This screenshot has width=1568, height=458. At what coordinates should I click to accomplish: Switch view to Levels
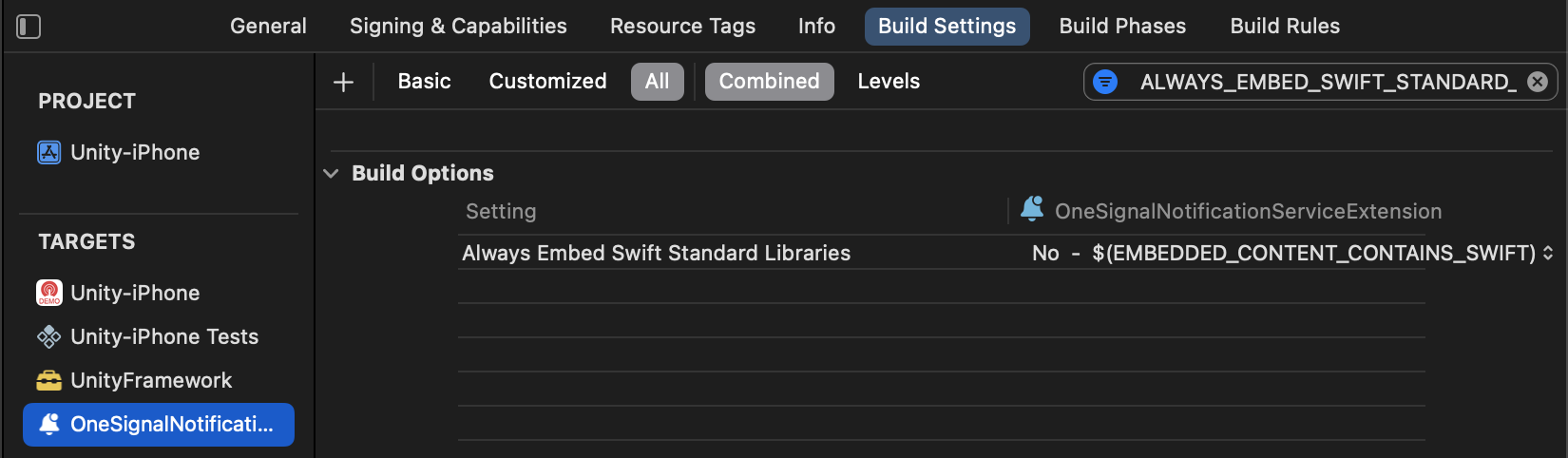tap(889, 82)
